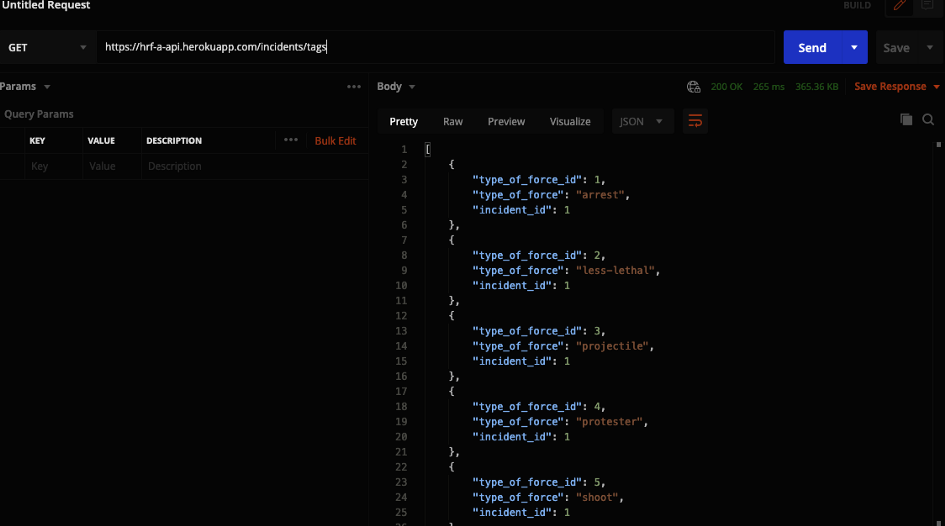Click "incident_id" key on line 5
Image resolution: width=945 pixels, height=526 pixels.
point(512,210)
